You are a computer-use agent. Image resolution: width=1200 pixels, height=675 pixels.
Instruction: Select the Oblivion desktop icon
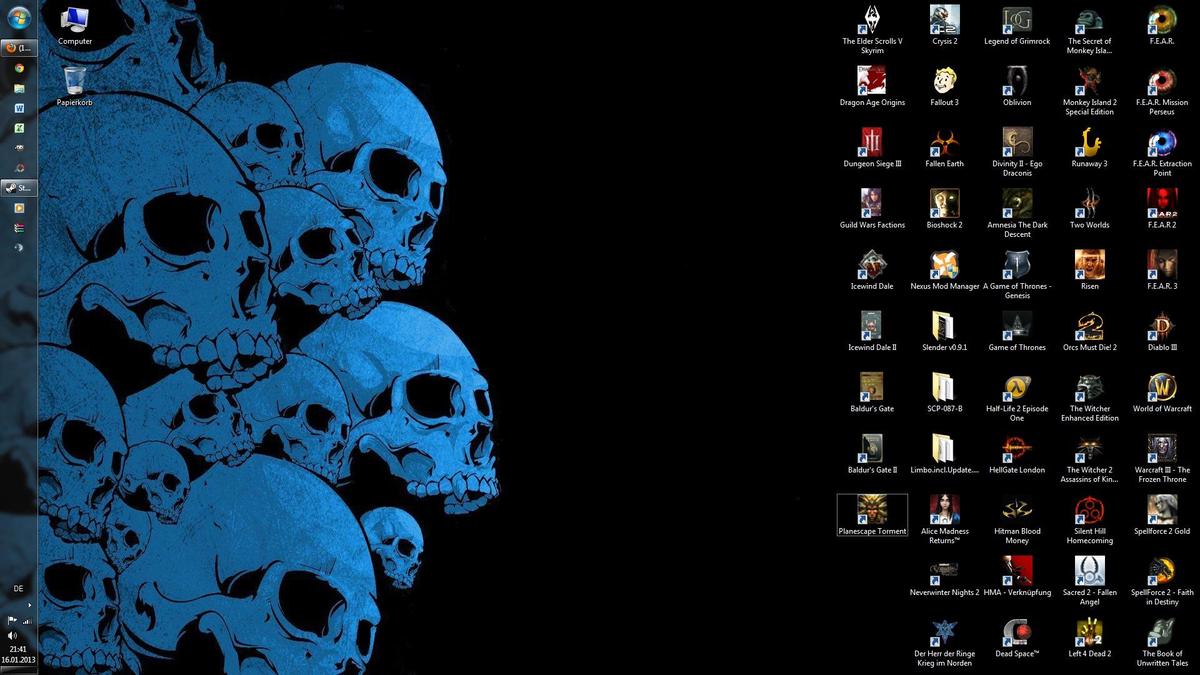tap(1017, 87)
